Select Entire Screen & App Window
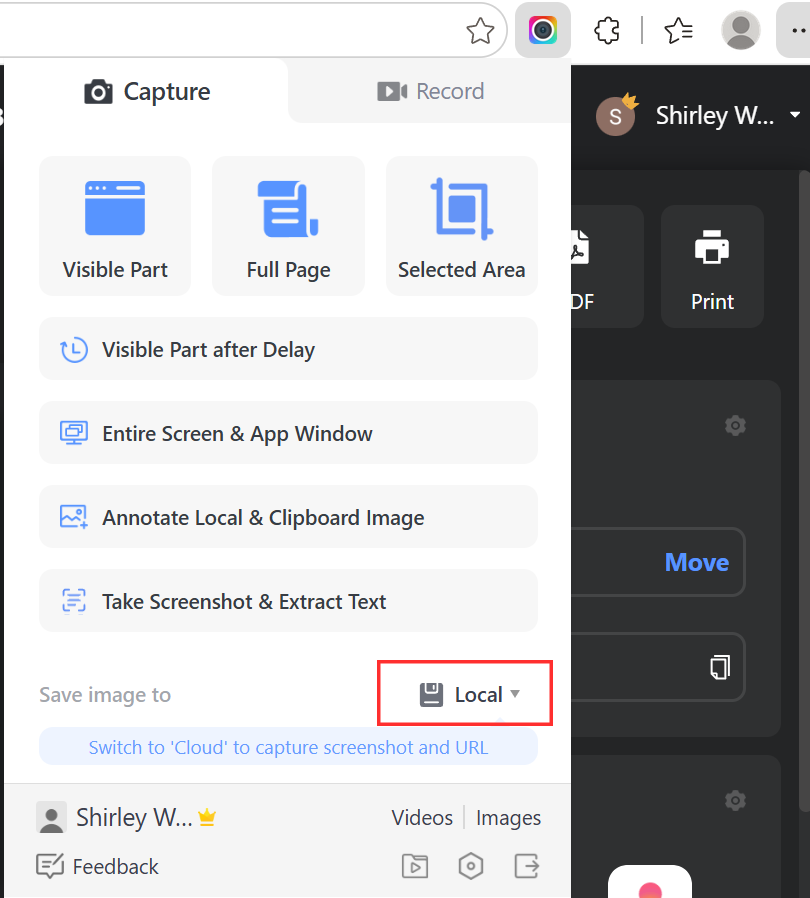The width and height of the screenshot is (810, 898). pos(288,433)
